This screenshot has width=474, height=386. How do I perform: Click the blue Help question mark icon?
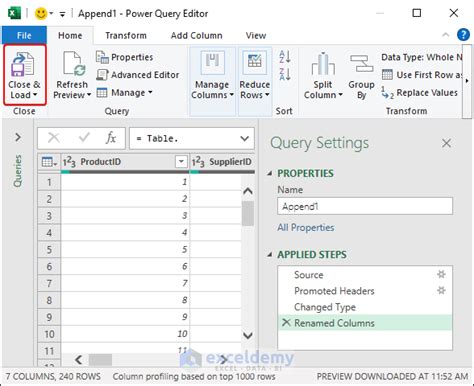[x=463, y=34]
